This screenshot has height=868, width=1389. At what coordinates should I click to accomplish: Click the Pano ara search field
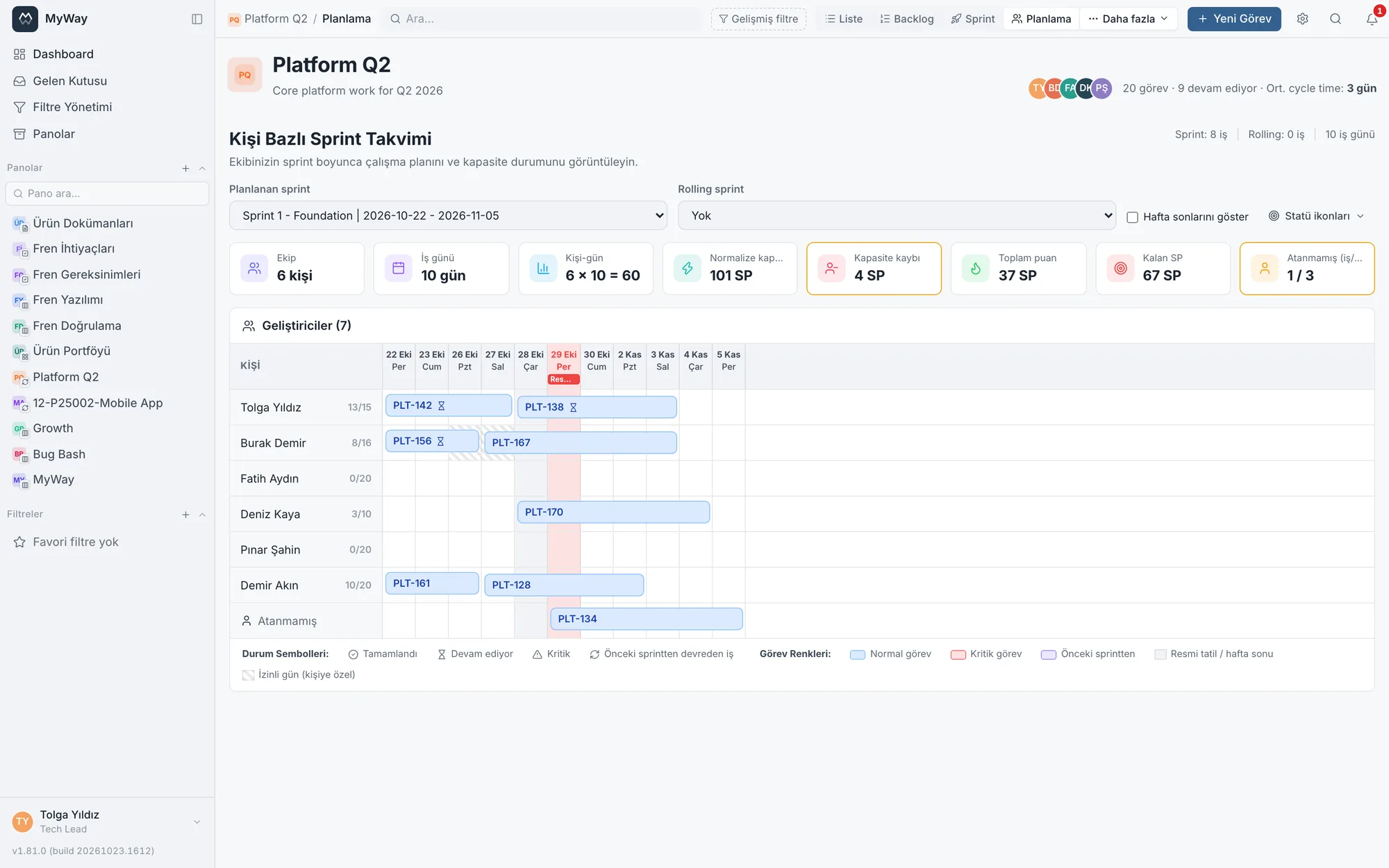point(107,194)
